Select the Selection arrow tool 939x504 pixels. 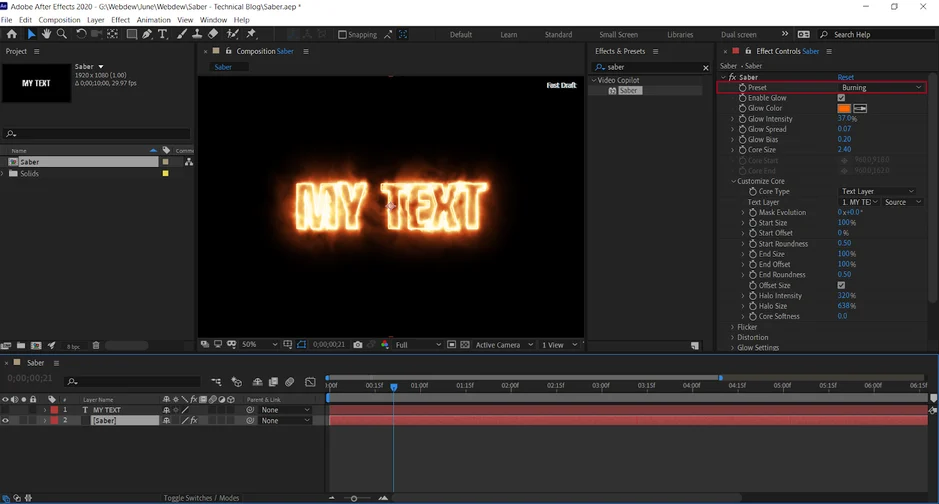click(31, 34)
